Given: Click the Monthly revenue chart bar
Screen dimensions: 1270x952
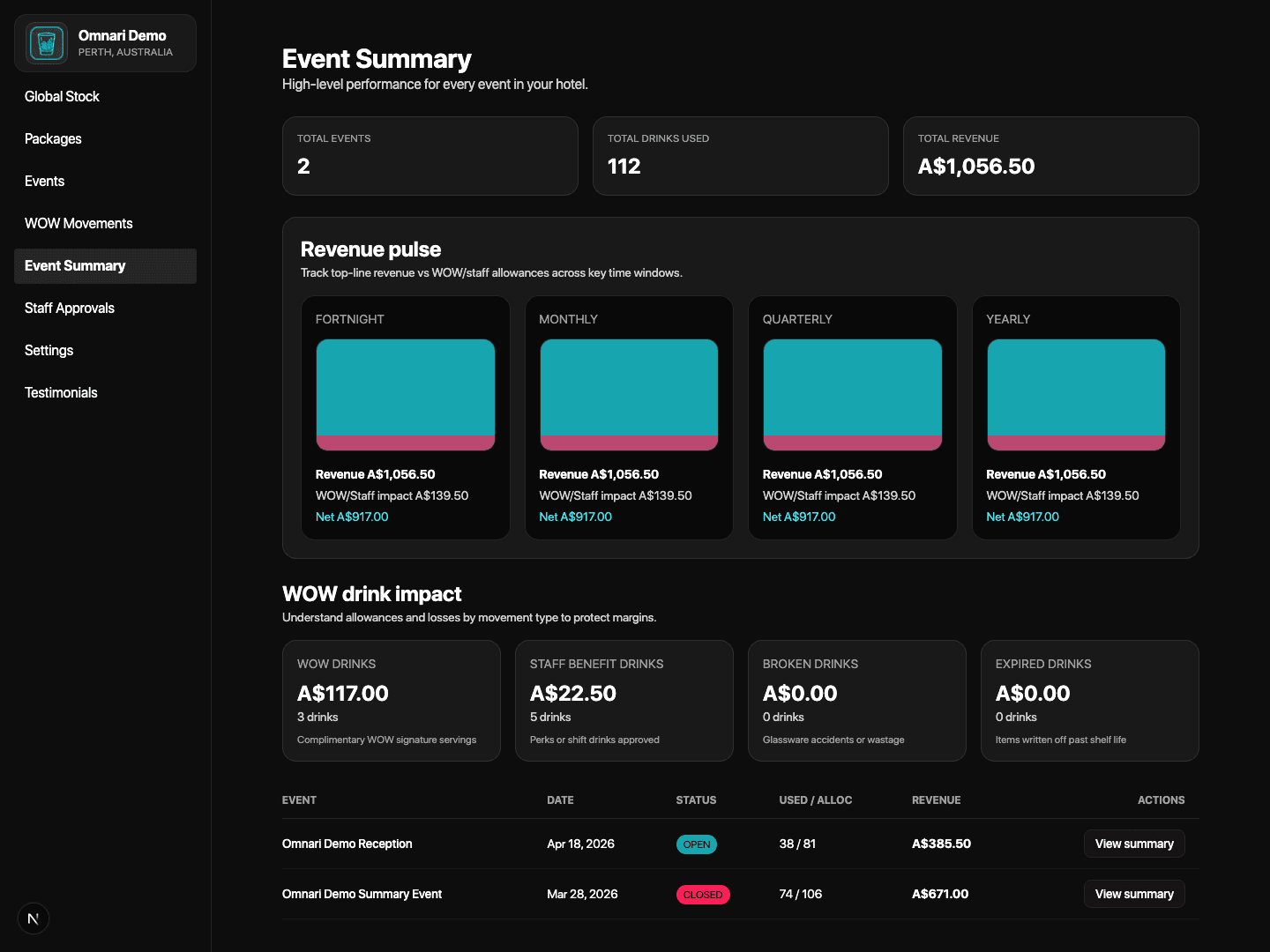Looking at the screenshot, I should [629, 394].
